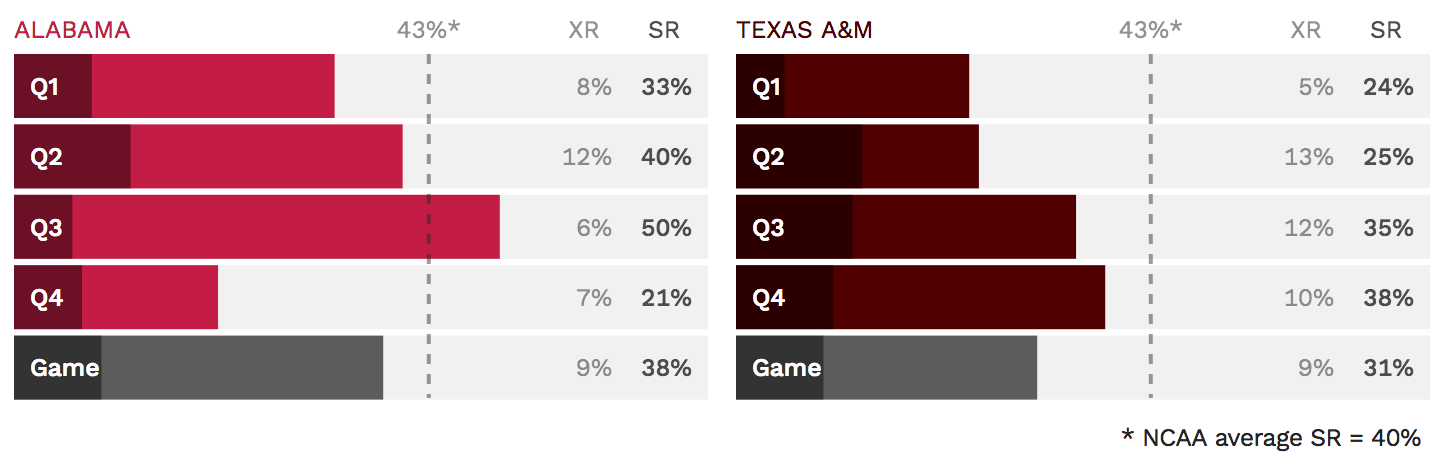Select the Texas A&M Q1 bar label
Screen dimensions: 1434x470
click(x=766, y=88)
